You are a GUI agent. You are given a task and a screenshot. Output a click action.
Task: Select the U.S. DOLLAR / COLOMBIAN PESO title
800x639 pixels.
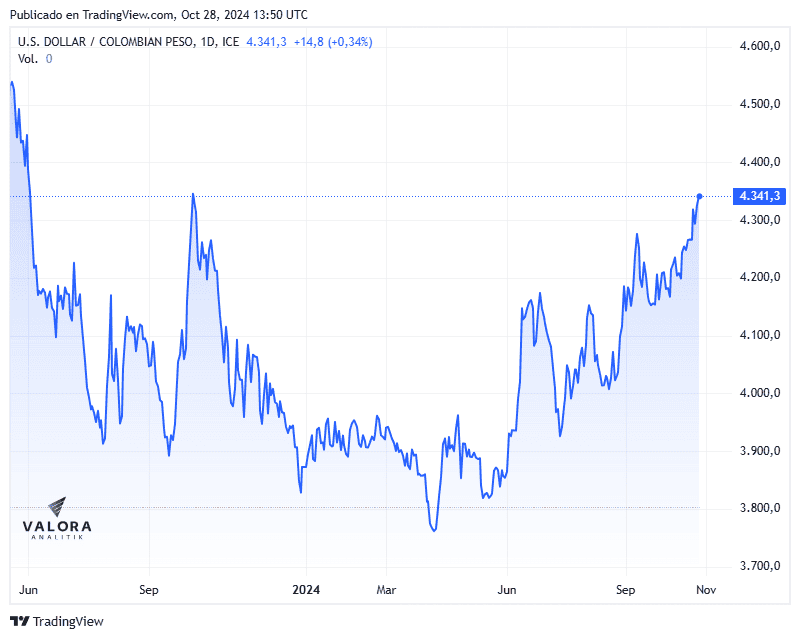coord(106,42)
